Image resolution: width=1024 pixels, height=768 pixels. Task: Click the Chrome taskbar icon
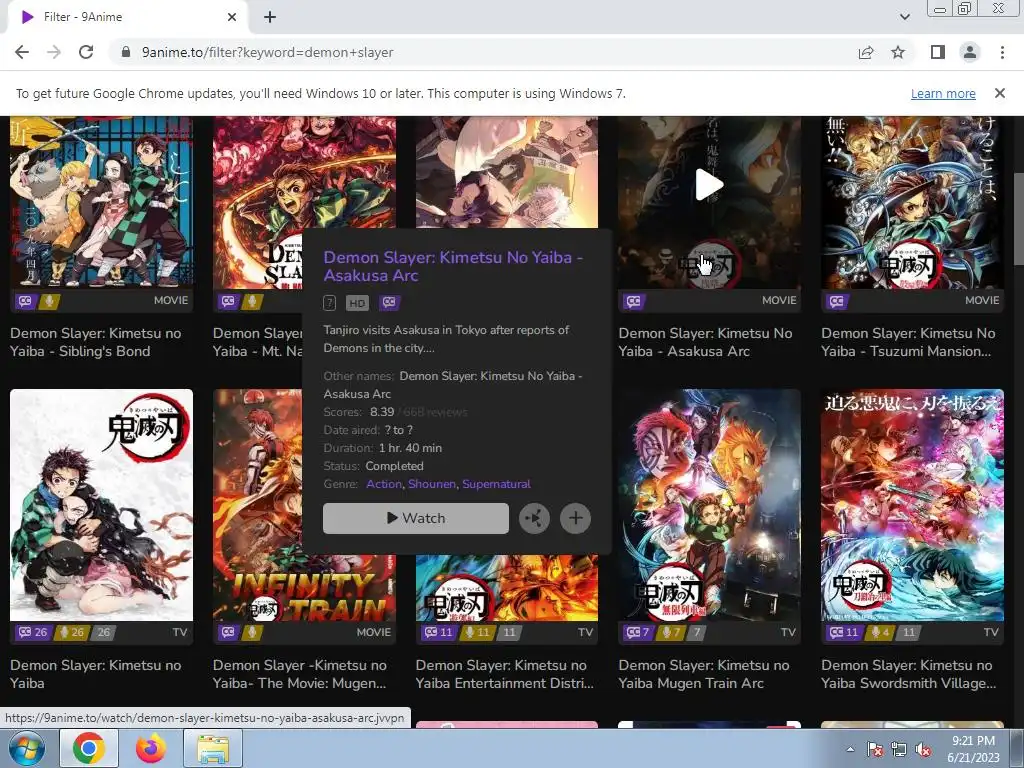tap(89, 748)
